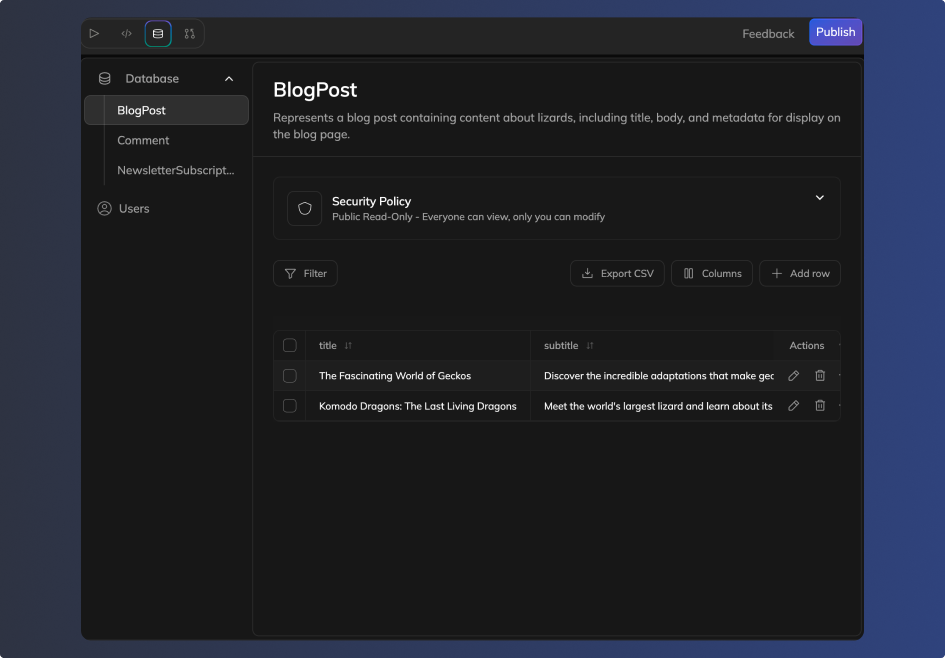This screenshot has width=945, height=658.
Task: Edit the Komodo Dragons row with pencil icon
Action: click(794, 406)
